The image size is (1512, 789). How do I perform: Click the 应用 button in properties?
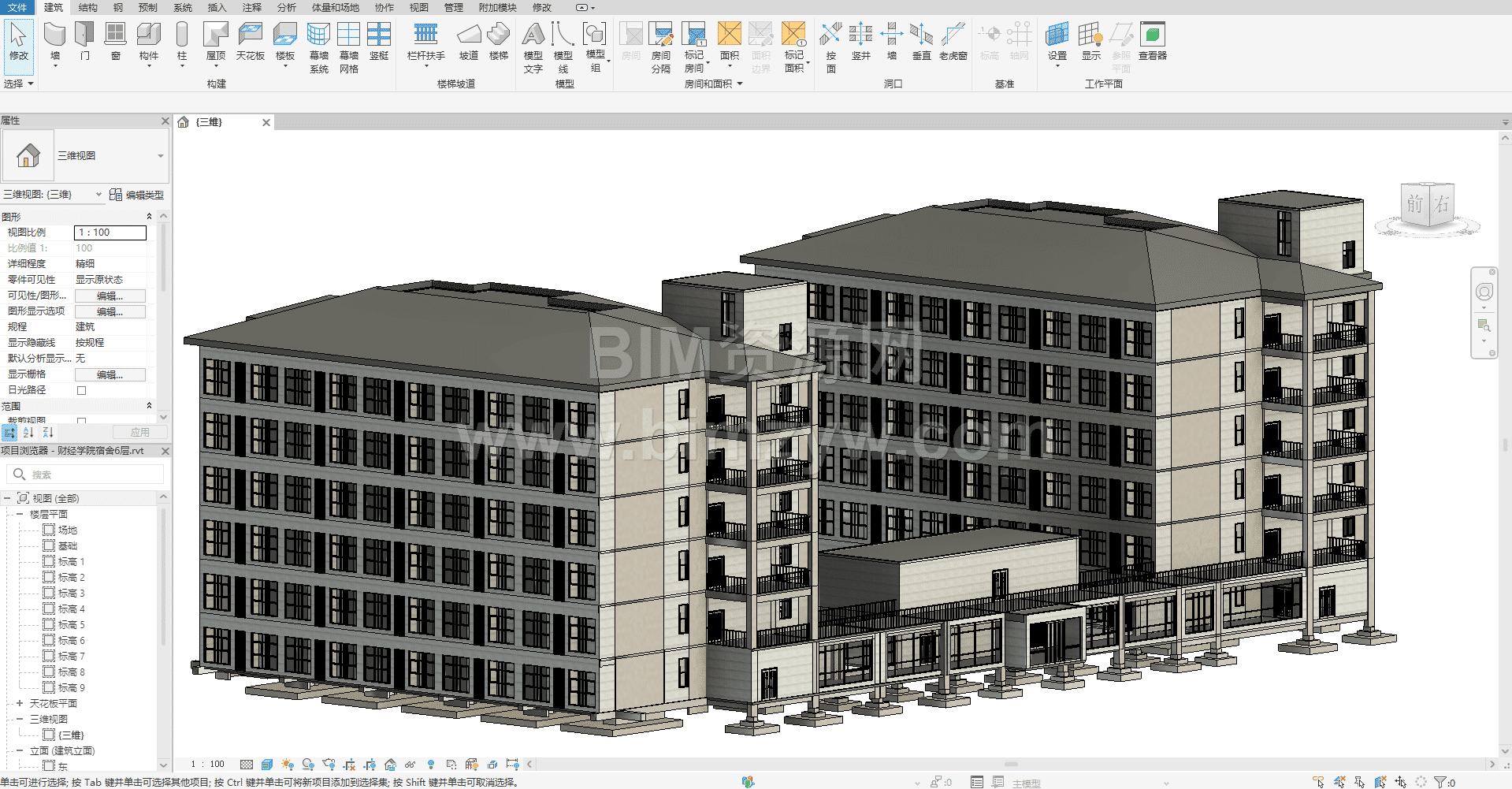coord(140,433)
